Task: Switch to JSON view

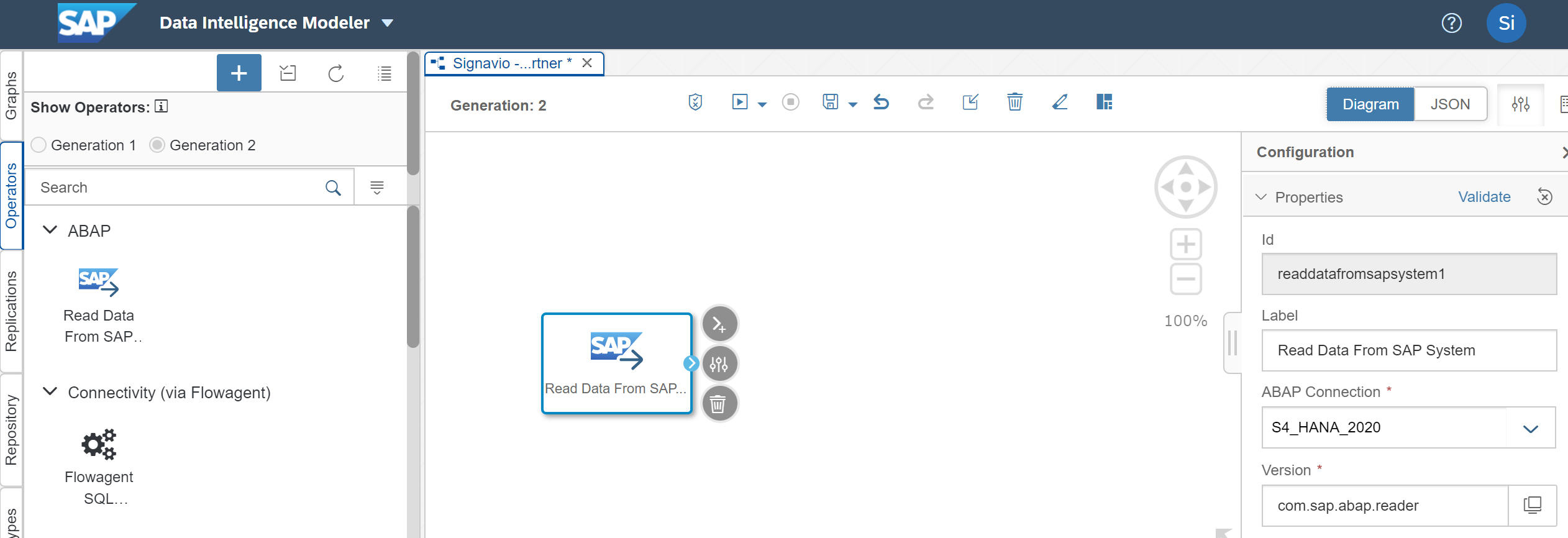Action: coord(1450,104)
